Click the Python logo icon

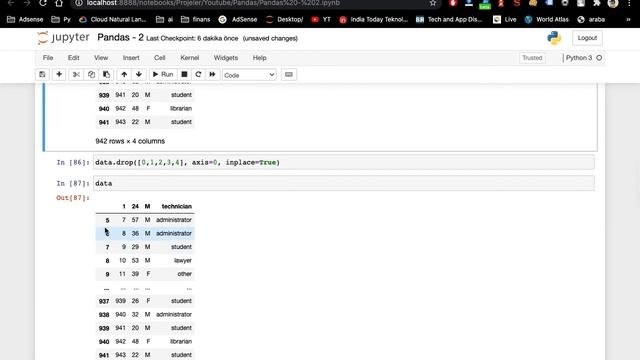point(554,38)
